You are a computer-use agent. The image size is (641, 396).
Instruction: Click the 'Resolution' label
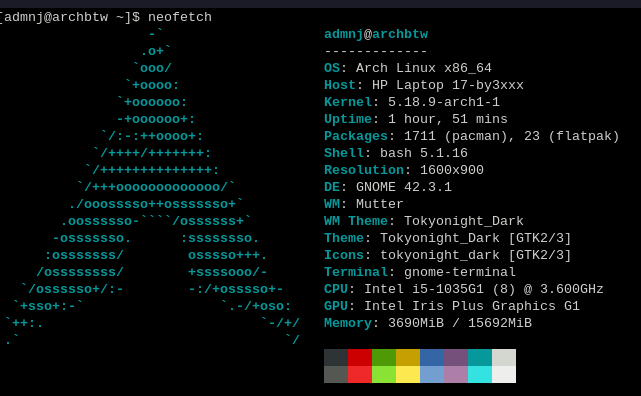(364, 170)
